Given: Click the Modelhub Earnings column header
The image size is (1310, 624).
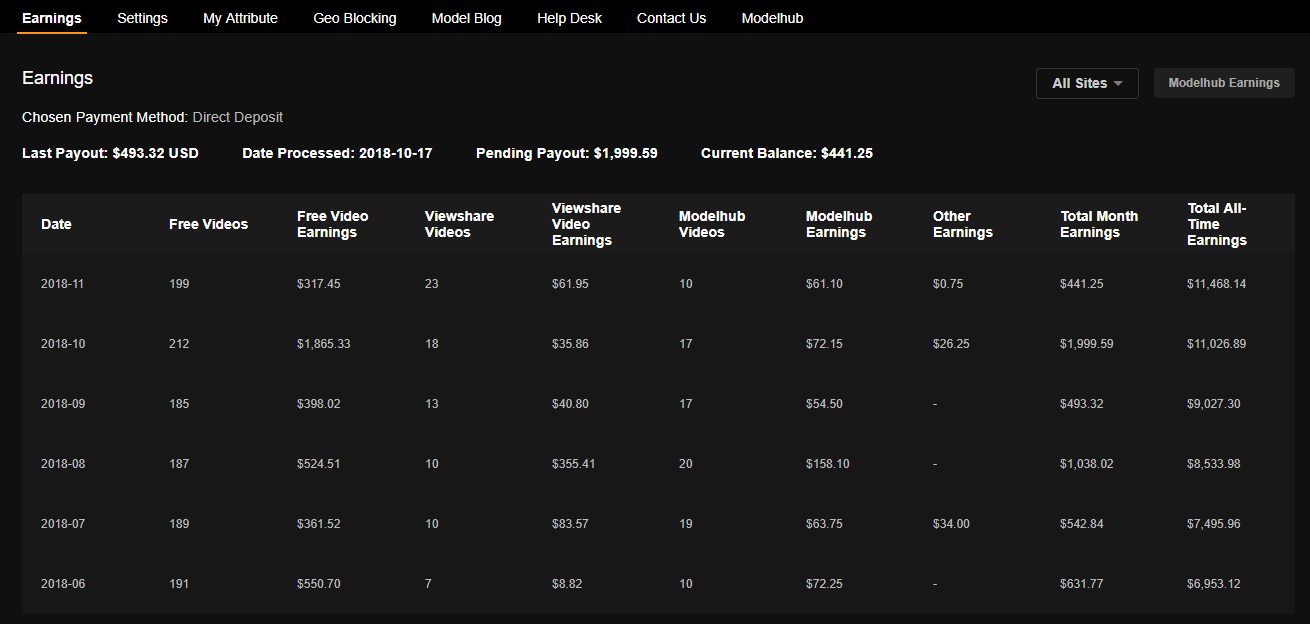Looking at the screenshot, I should click(838, 224).
